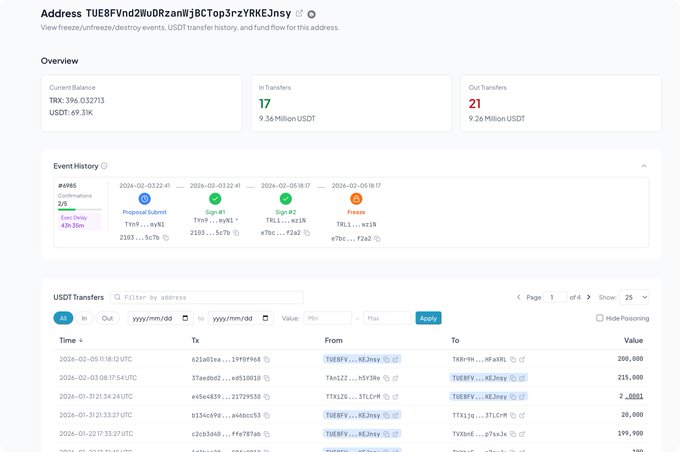
Task: Open the TAn1ZZ...h5Y3Re sender in new tab
Action: click(397, 378)
